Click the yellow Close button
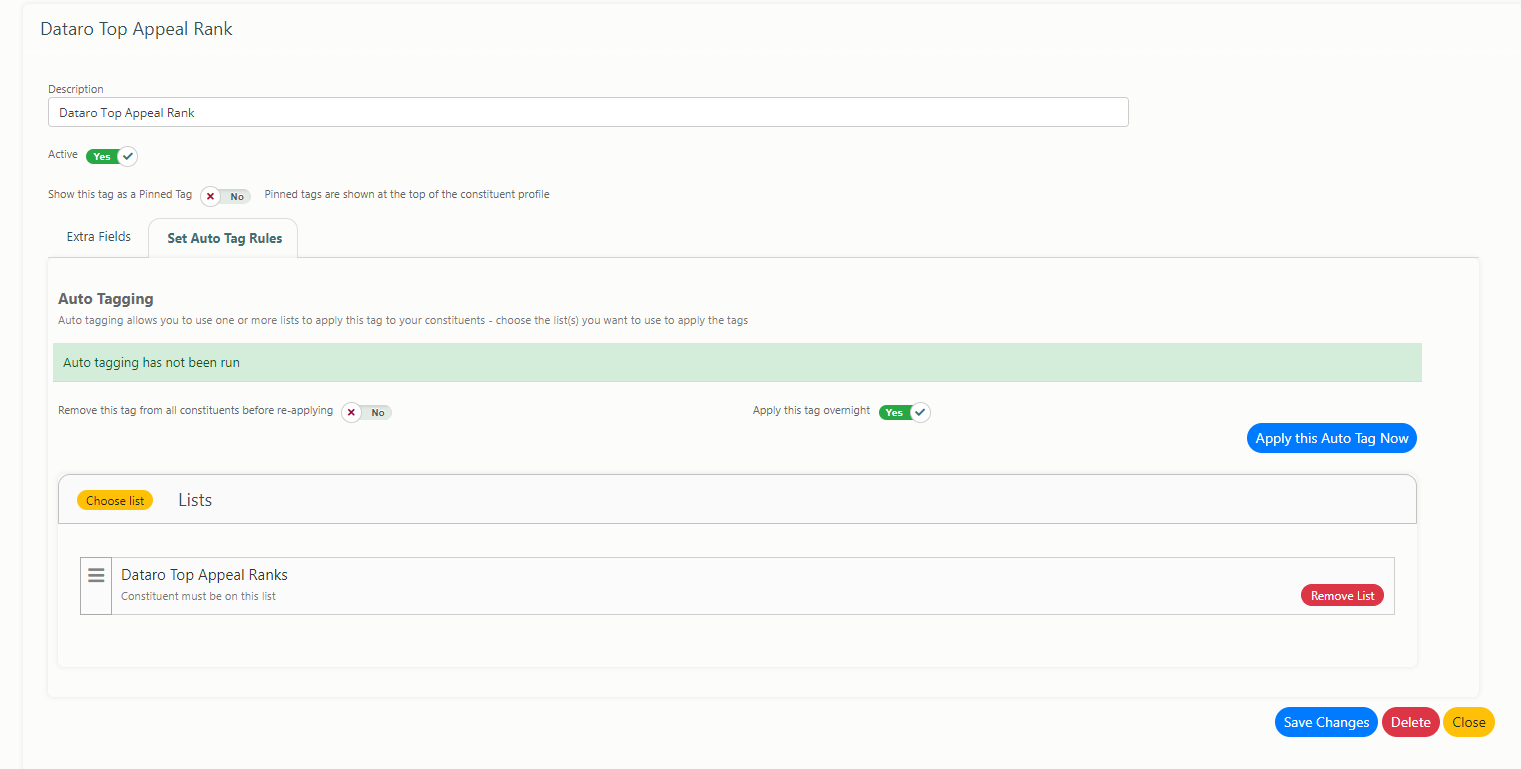Image resolution: width=1521 pixels, height=769 pixels. coord(1469,722)
